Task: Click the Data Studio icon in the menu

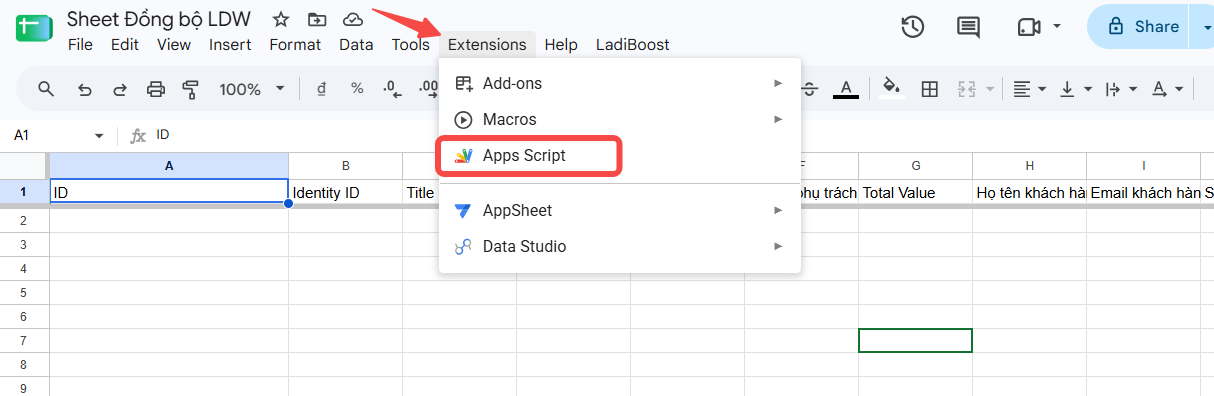Action: 463,246
